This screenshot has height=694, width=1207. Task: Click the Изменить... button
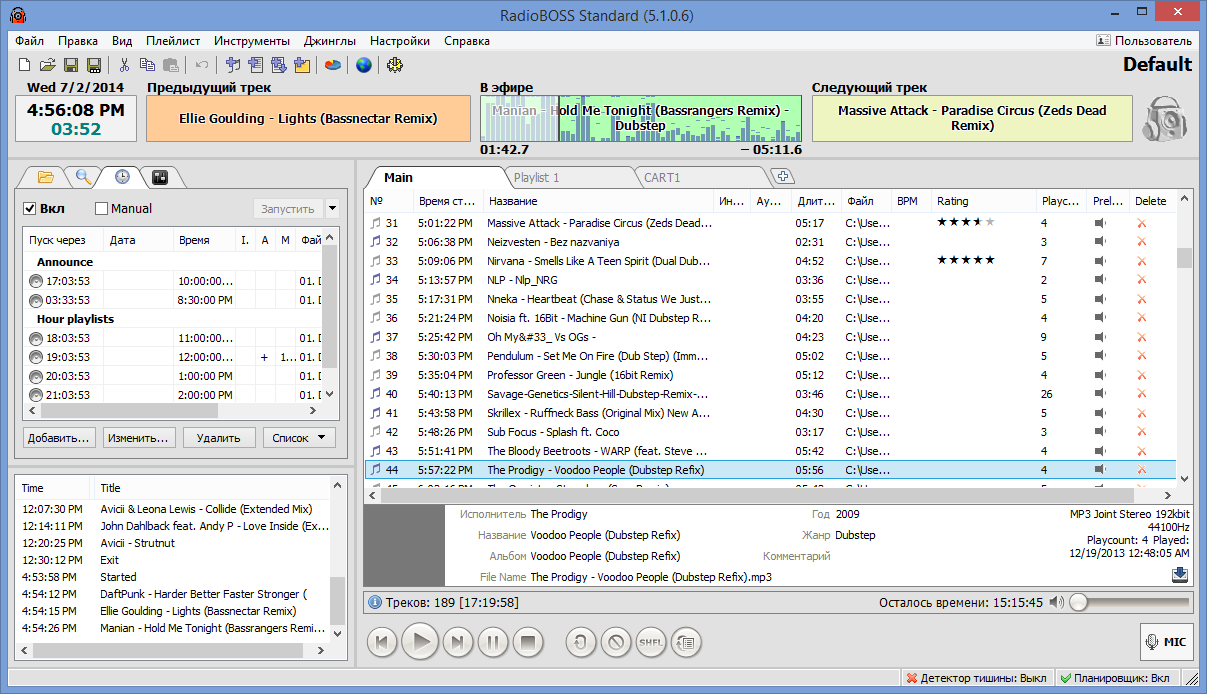coord(140,437)
